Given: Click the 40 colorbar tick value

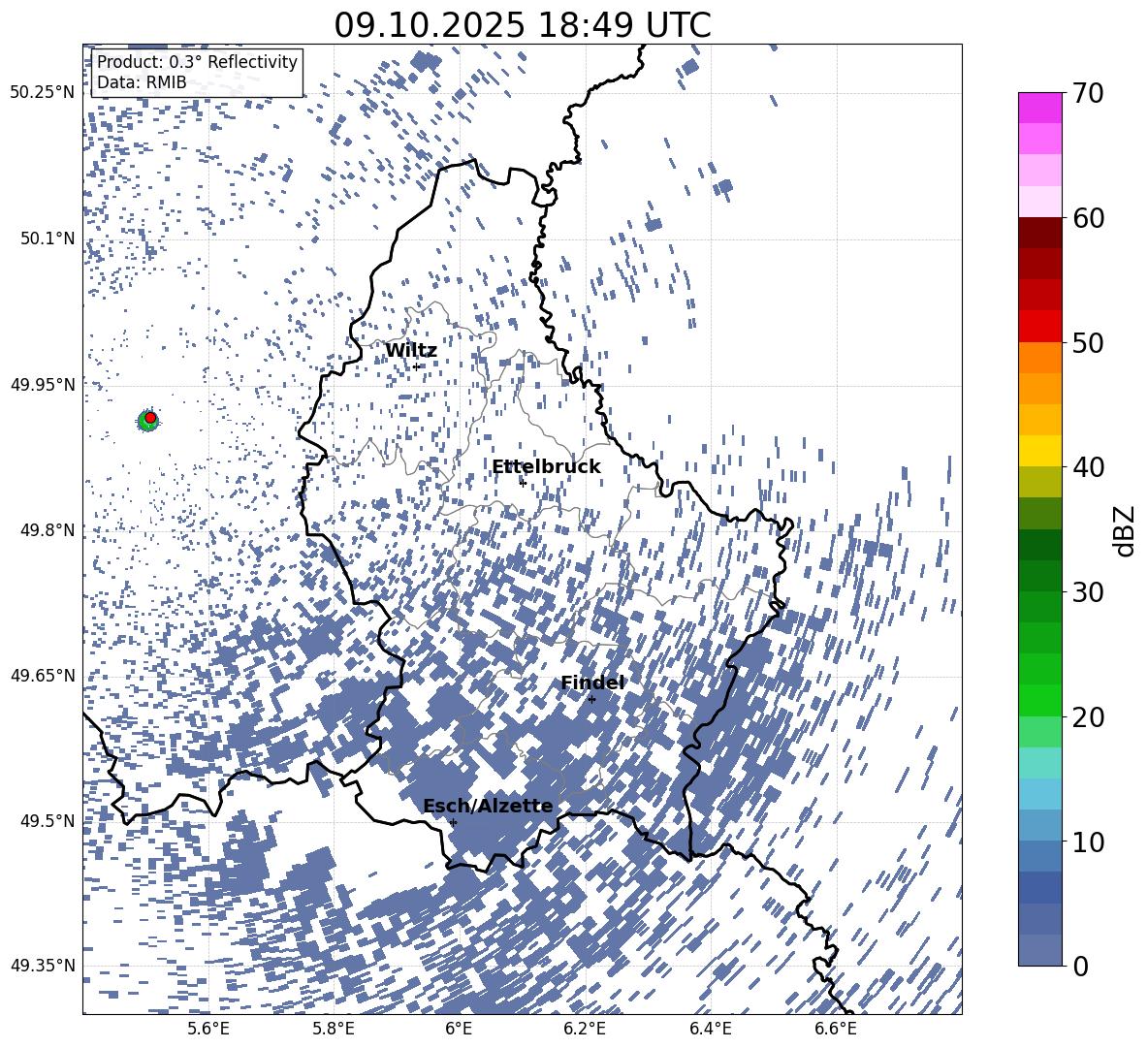Looking at the screenshot, I should pos(1088,467).
